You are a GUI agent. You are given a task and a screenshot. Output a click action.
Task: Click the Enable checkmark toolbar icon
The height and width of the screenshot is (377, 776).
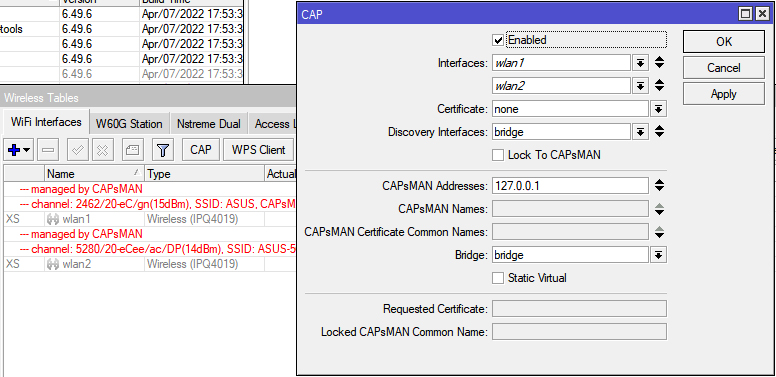pos(77,150)
